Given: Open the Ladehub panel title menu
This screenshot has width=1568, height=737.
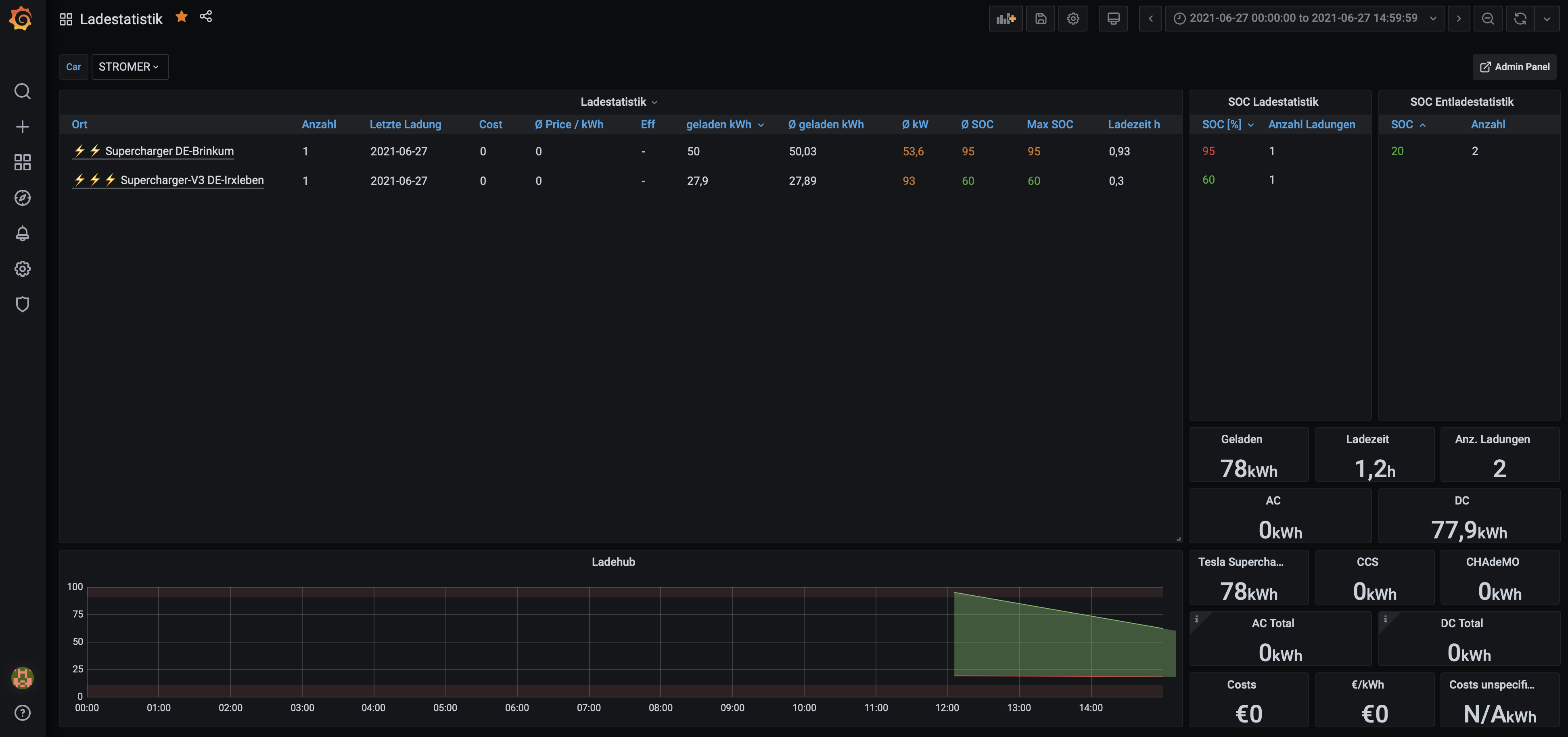Looking at the screenshot, I should pyautogui.click(x=613, y=561).
